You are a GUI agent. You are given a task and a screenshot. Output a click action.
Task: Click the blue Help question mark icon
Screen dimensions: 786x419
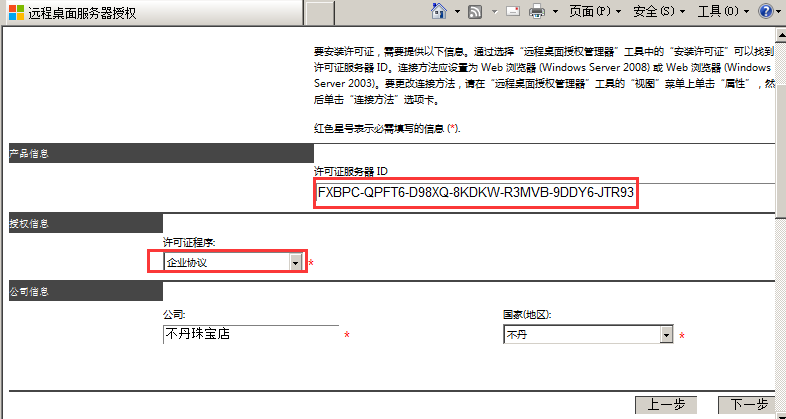click(x=765, y=12)
